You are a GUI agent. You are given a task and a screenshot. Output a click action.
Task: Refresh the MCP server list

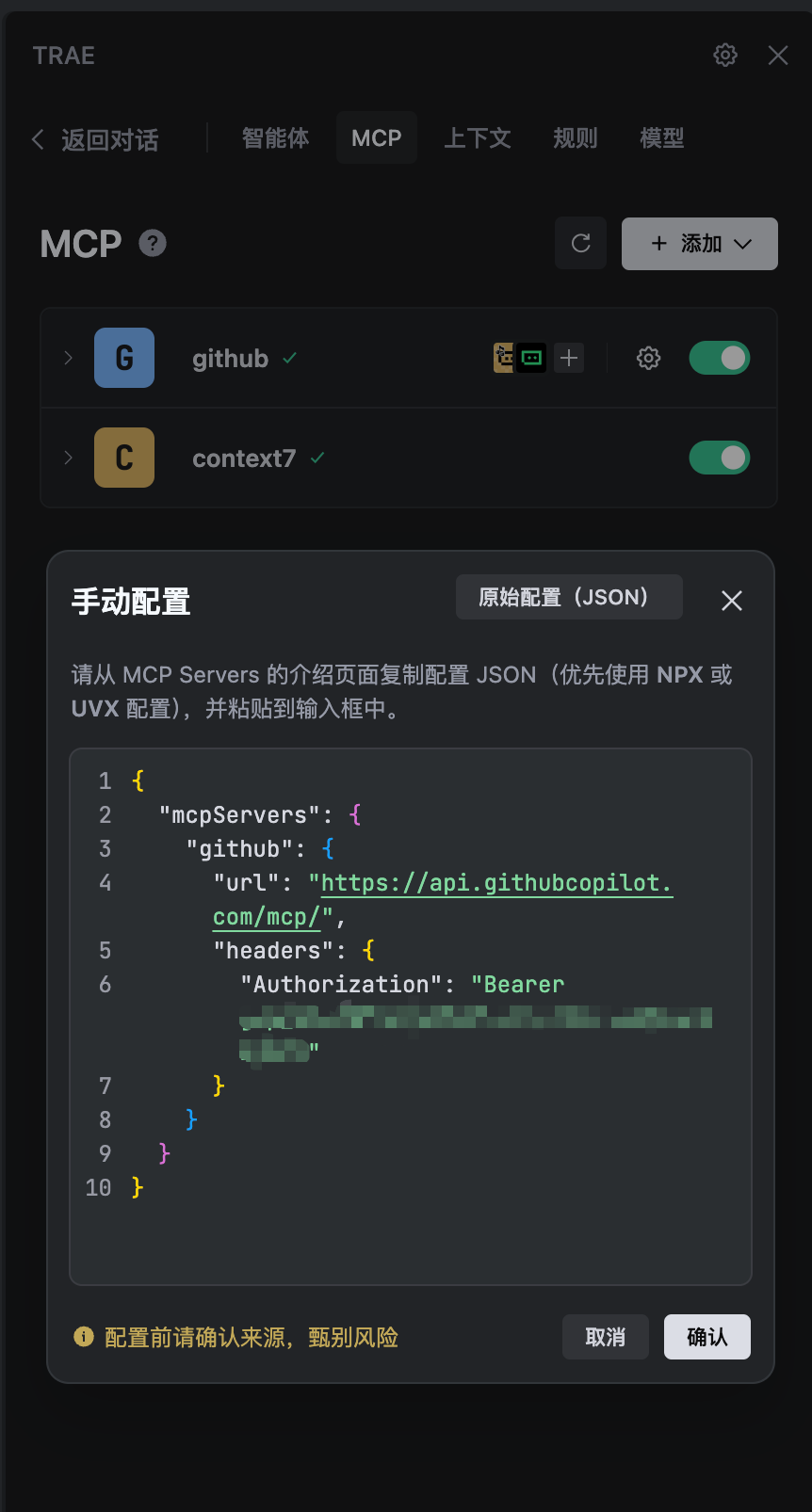(580, 244)
